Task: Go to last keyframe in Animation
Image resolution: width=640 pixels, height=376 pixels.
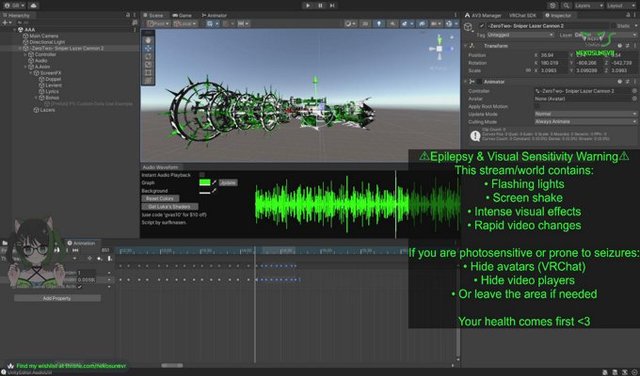Action: tap(76, 250)
